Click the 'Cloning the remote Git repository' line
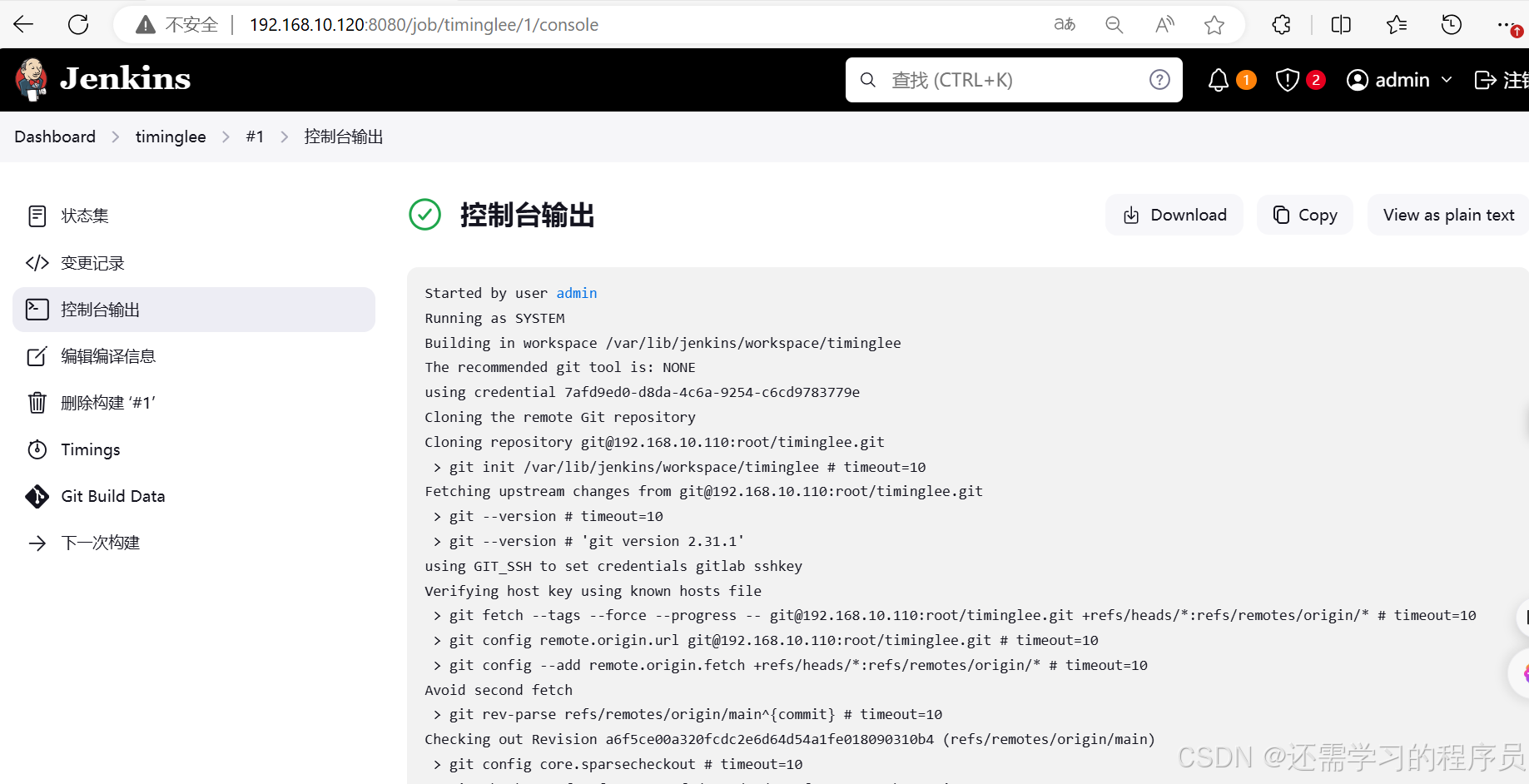The width and height of the screenshot is (1529, 784). 560,417
